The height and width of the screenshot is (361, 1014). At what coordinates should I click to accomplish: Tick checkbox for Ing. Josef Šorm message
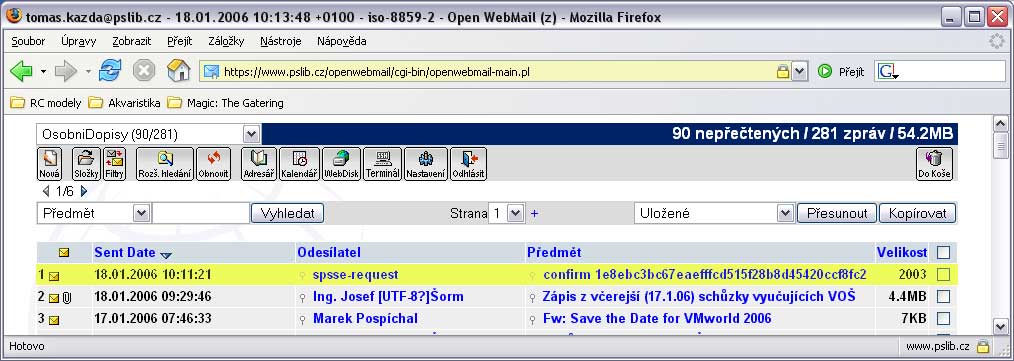tap(944, 297)
